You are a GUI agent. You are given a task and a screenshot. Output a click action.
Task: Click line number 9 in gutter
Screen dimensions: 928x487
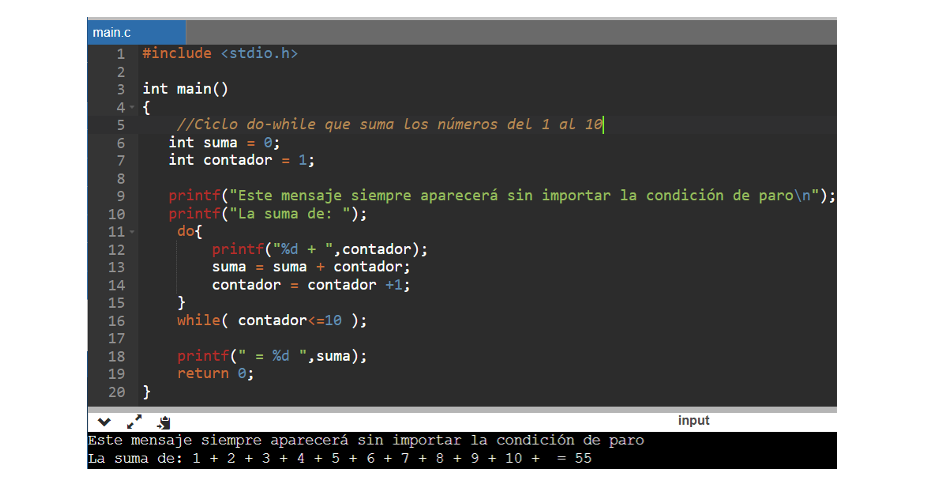click(121, 196)
